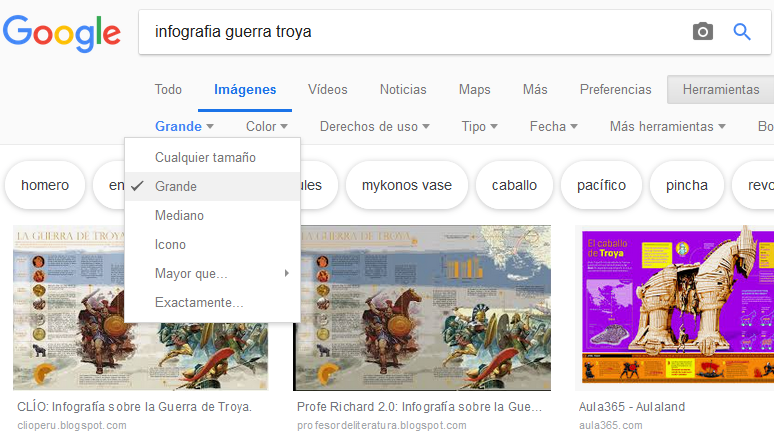This screenshot has height=445, width=774.
Task: Select the checked Grande size option
Action: (176, 186)
